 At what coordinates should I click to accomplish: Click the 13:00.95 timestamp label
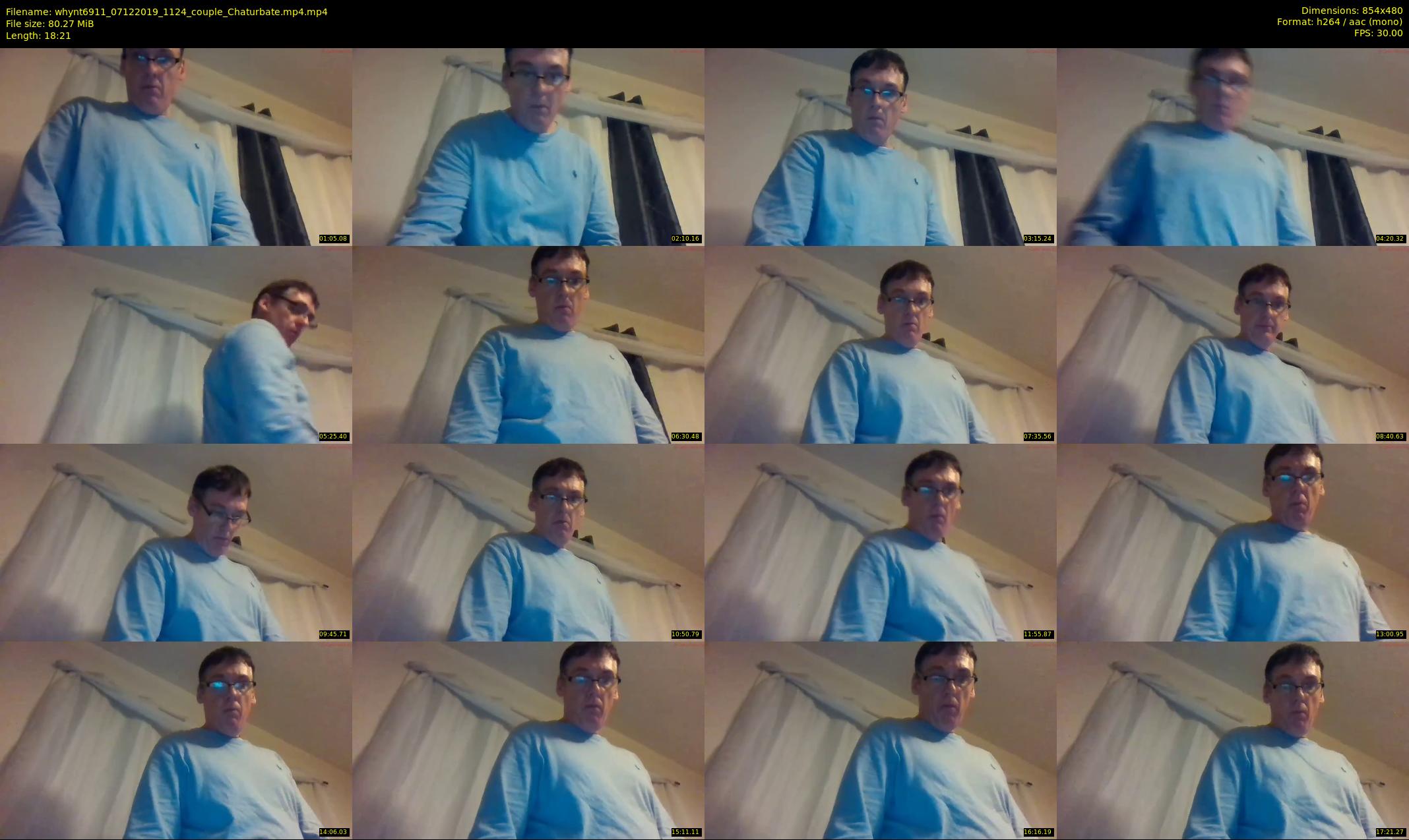[x=1391, y=634]
